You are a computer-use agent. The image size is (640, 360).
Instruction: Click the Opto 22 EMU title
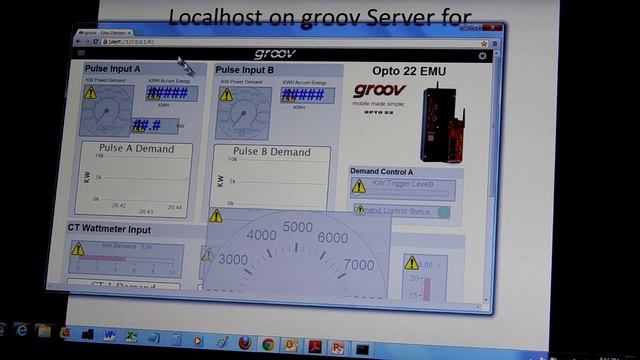[409, 71]
